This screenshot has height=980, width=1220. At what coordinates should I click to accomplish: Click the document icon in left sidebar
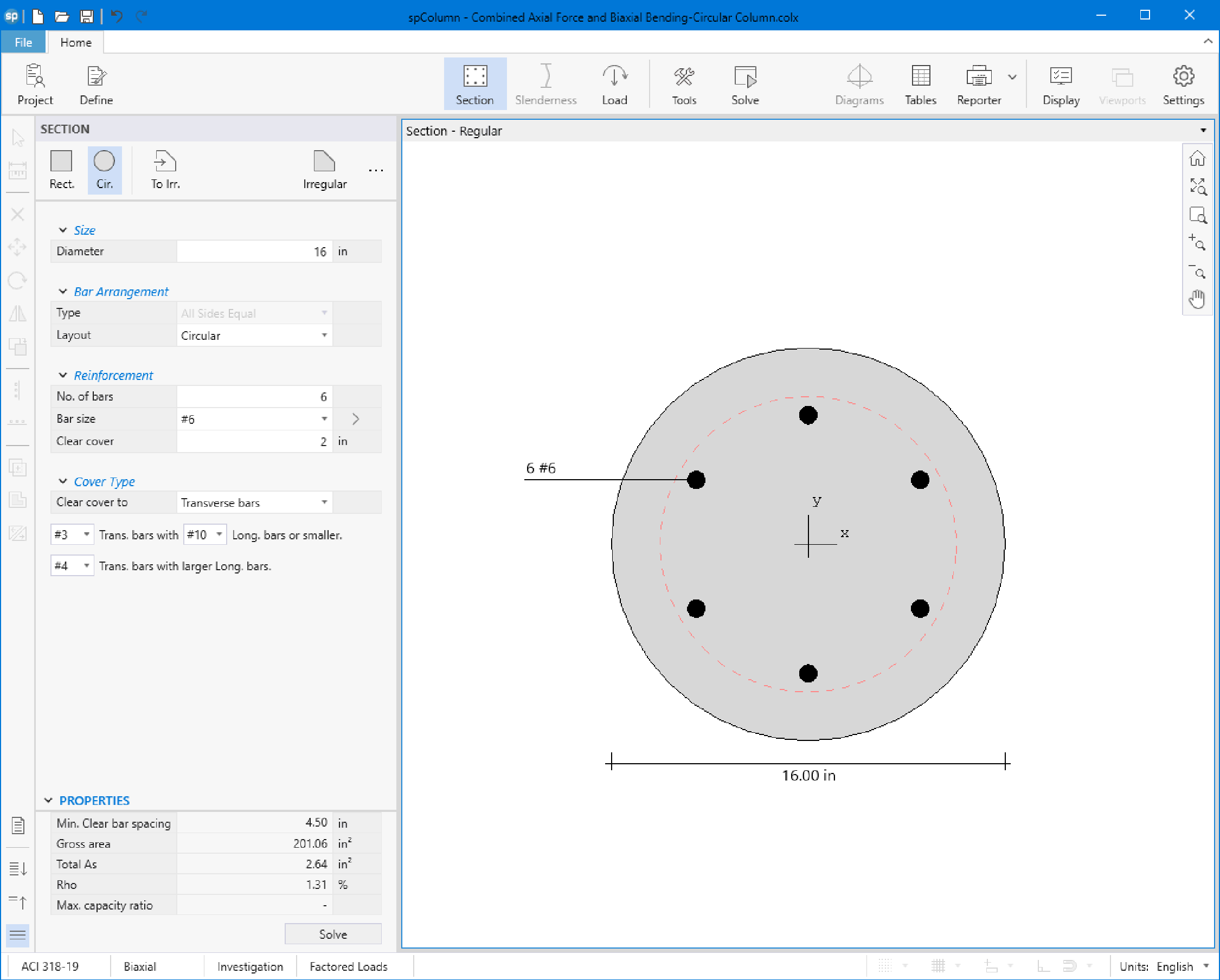coord(17,826)
